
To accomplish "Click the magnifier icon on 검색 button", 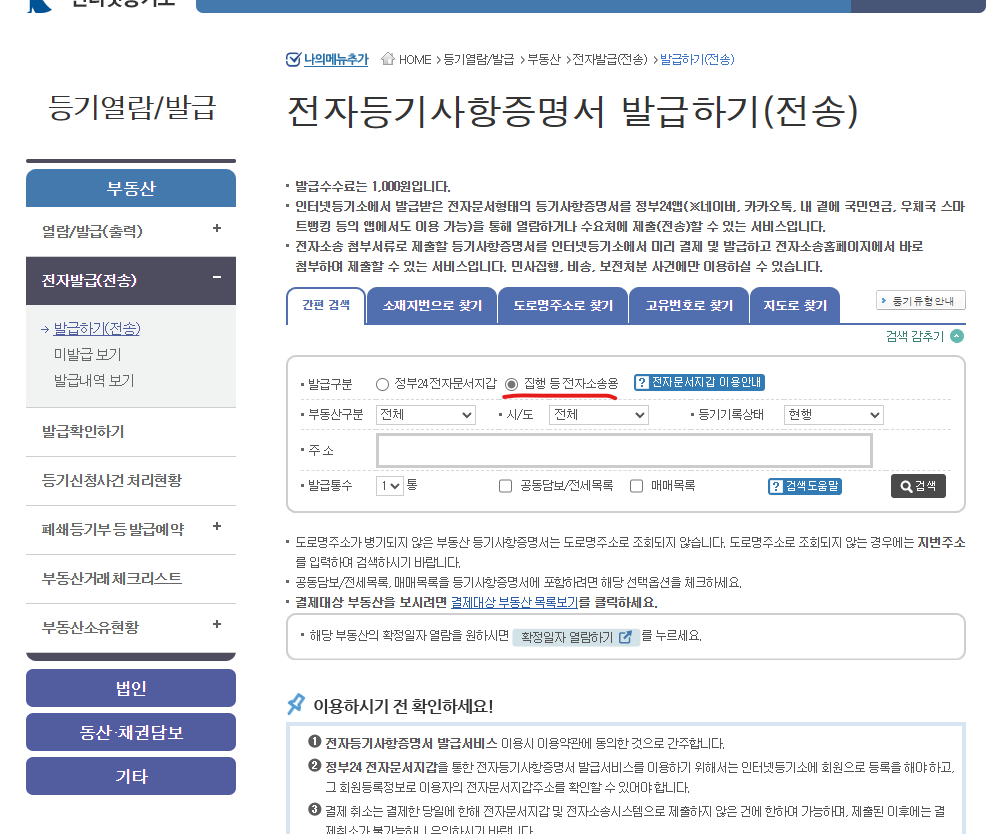I will click(x=905, y=486).
